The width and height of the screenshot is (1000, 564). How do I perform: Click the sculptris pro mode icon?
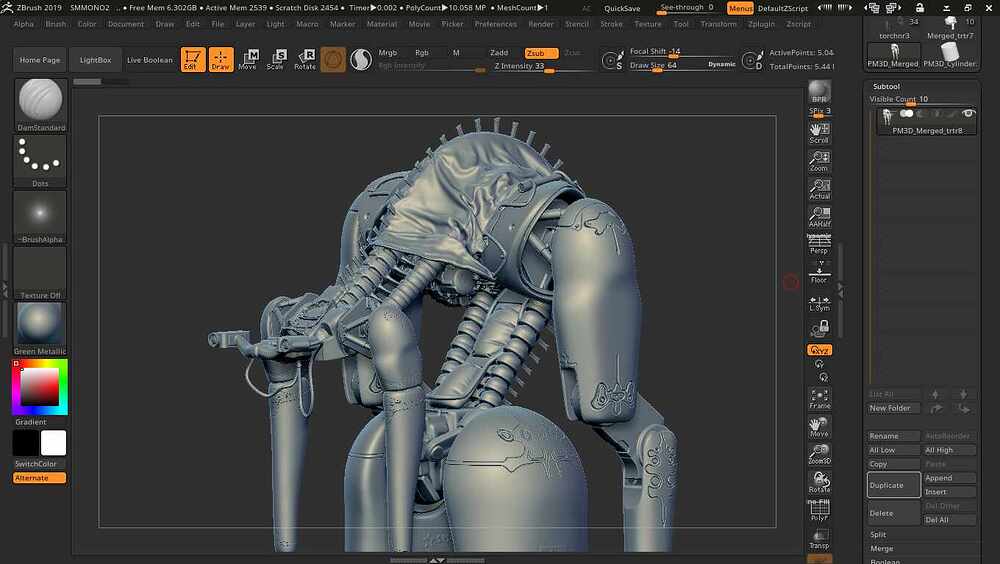pyautogui.click(x=361, y=60)
